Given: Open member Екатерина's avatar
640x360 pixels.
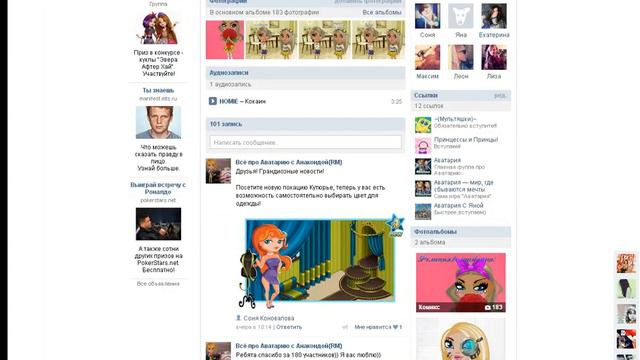Looking at the screenshot, I should 494,16.
